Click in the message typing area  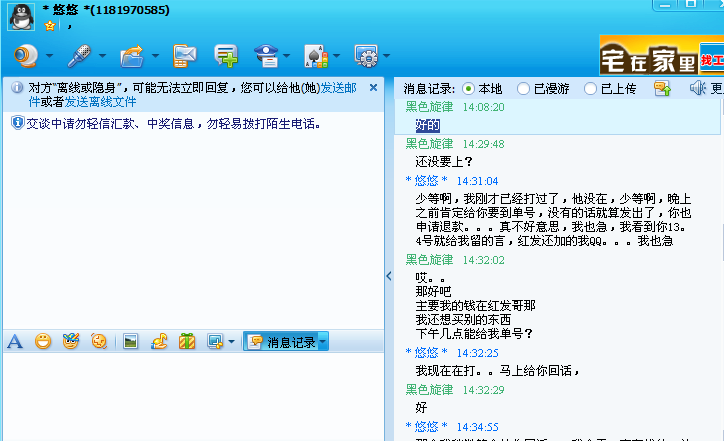click(x=193, y=396)
